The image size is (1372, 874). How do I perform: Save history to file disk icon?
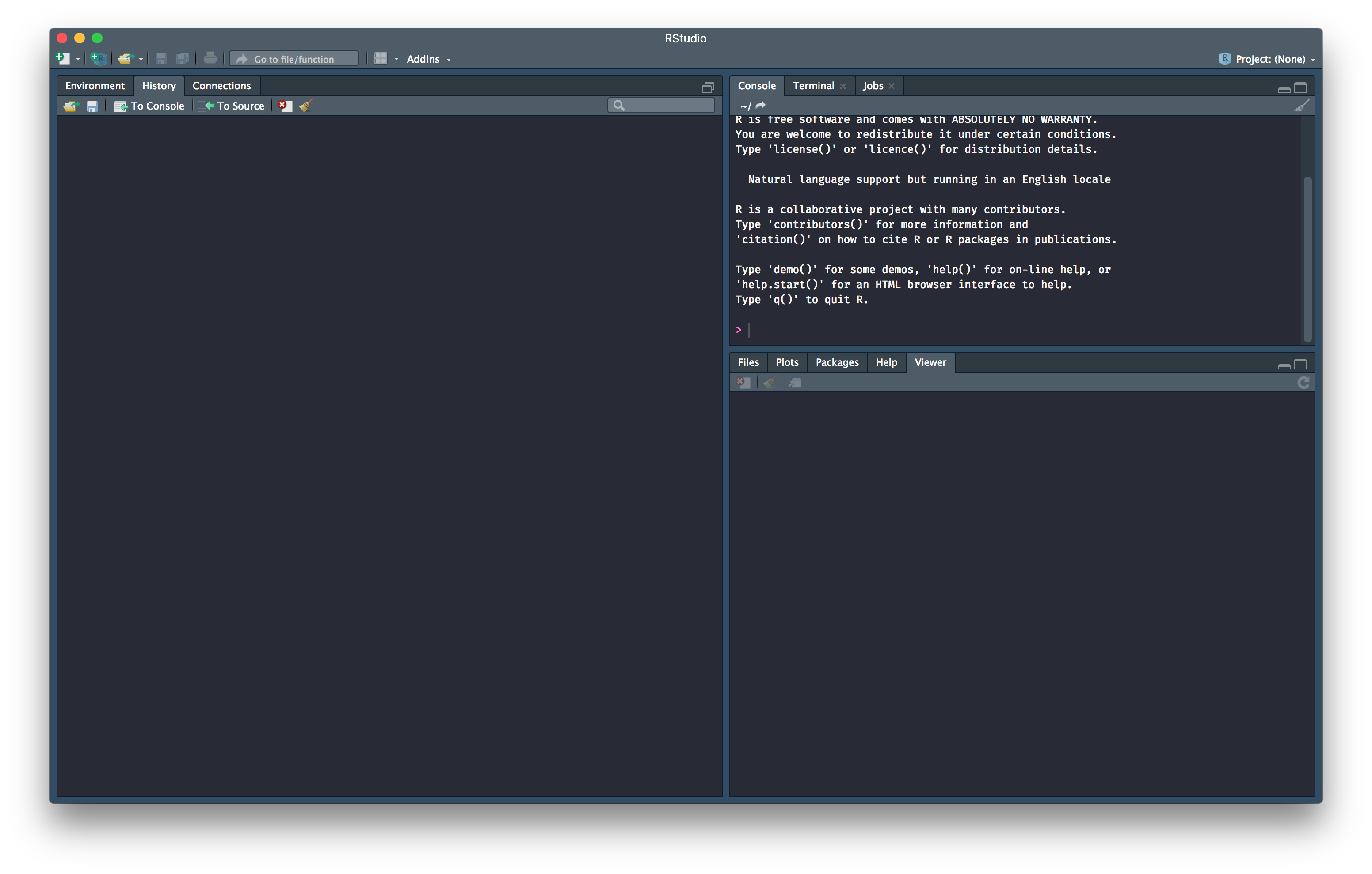click(x=92, y=106)
